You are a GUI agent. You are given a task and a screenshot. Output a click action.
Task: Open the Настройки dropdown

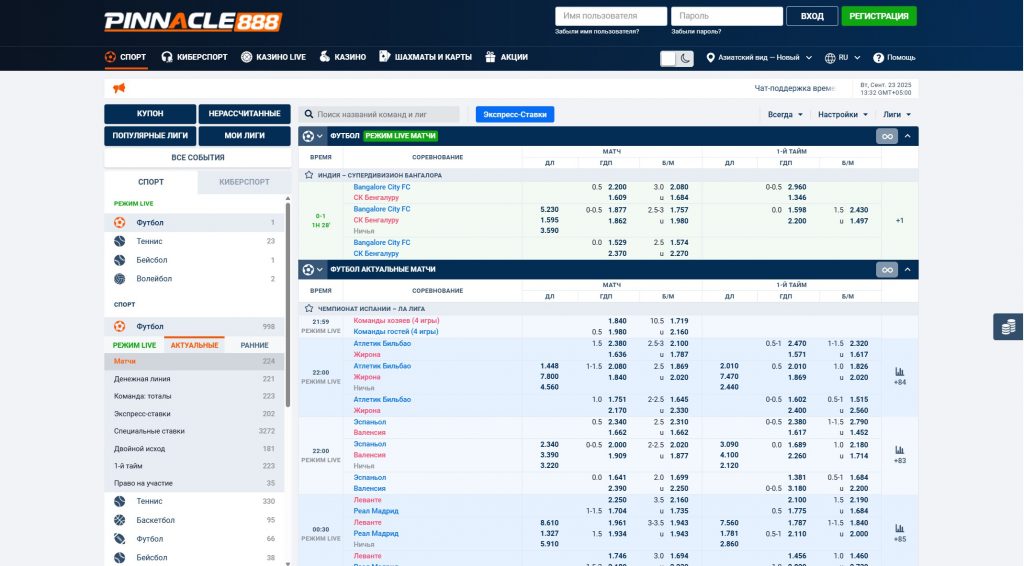pyautogui.click(x=842, y=115)
